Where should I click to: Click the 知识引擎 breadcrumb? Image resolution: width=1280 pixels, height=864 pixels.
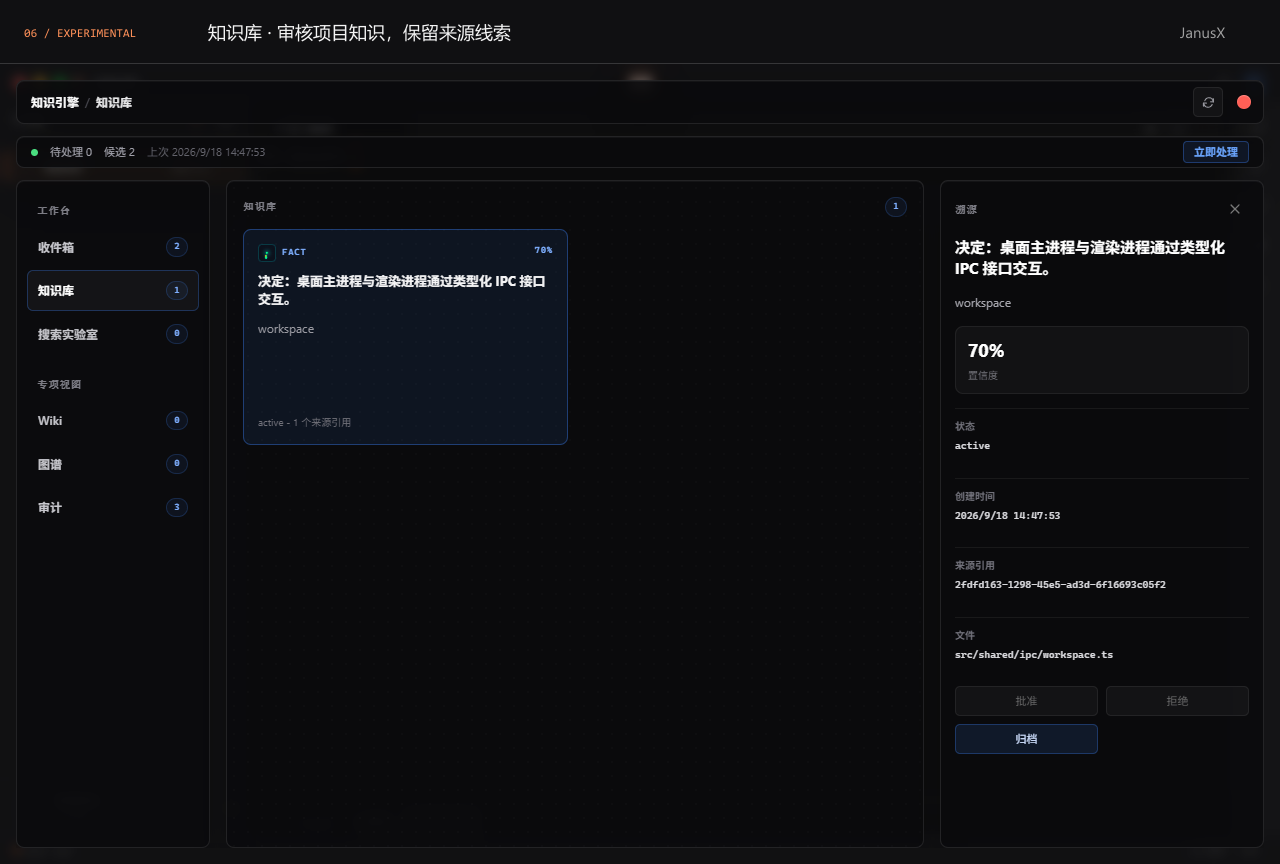[55, 102]
